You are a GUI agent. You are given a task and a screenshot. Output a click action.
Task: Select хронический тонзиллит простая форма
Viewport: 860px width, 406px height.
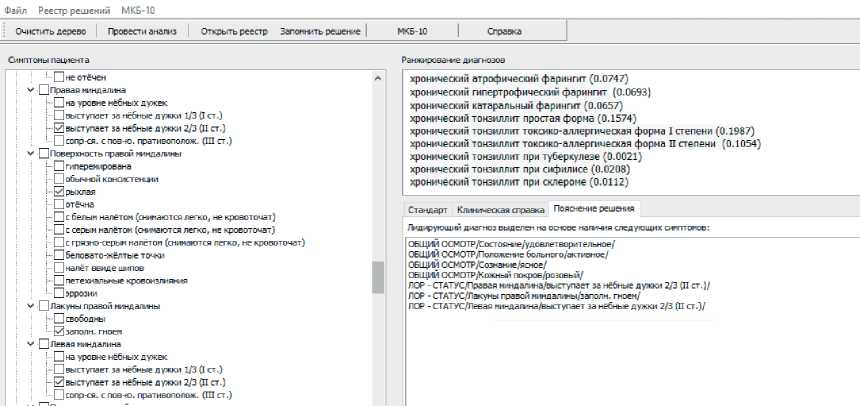point(523,118)
